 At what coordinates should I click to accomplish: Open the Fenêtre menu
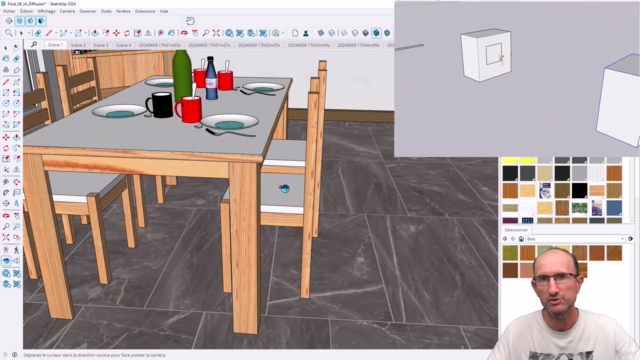[123, 11]
